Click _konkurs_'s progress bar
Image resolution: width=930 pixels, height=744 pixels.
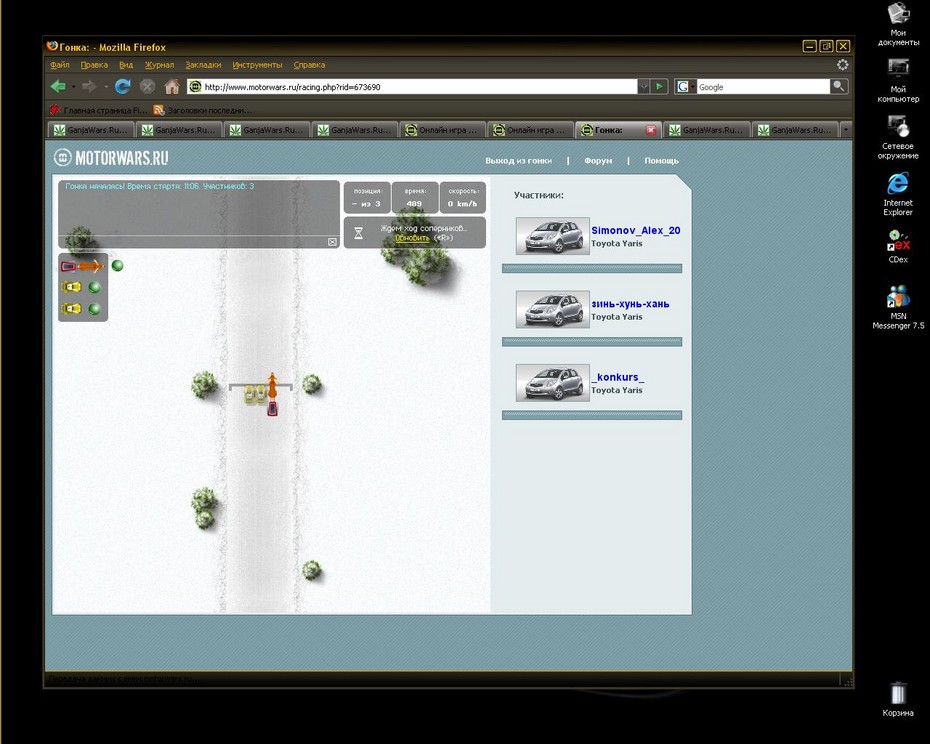592,415
